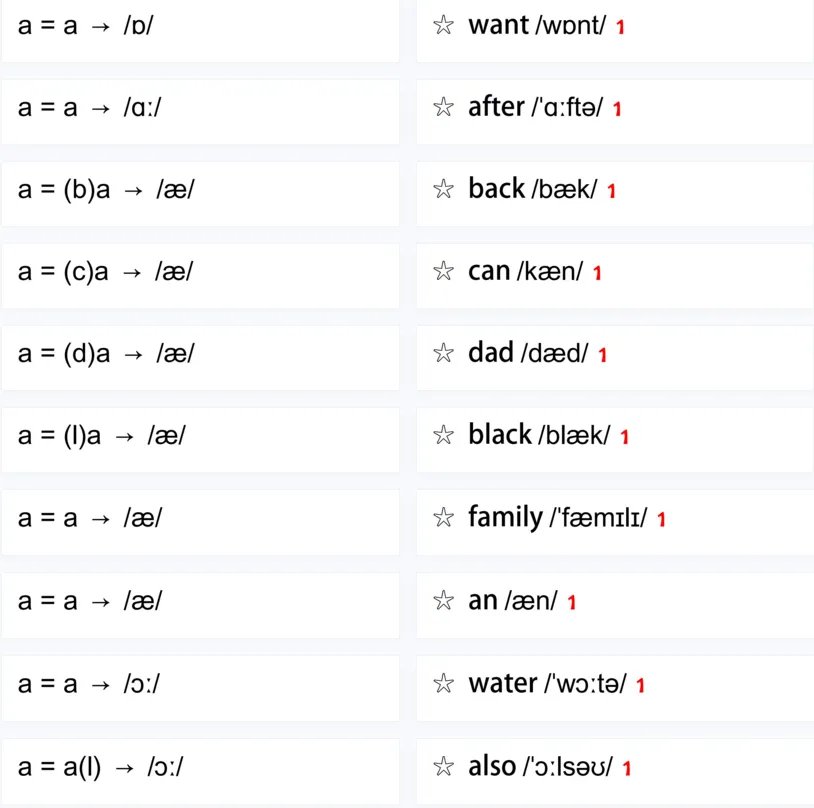Click red count 1 beside 'after'
814x808 pixels.
click(617, 109)
